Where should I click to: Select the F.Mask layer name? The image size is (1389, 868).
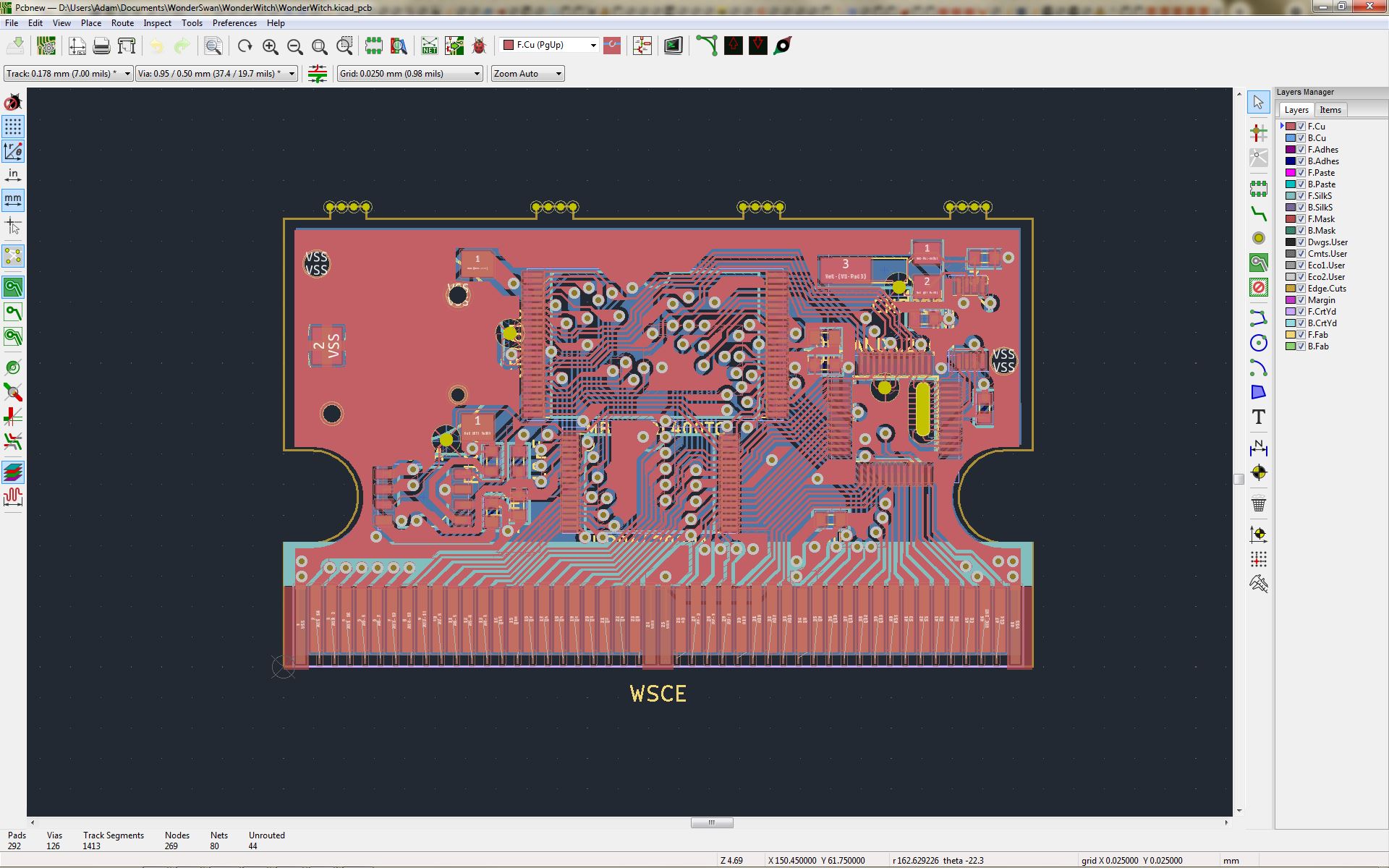coord(1321,219)
